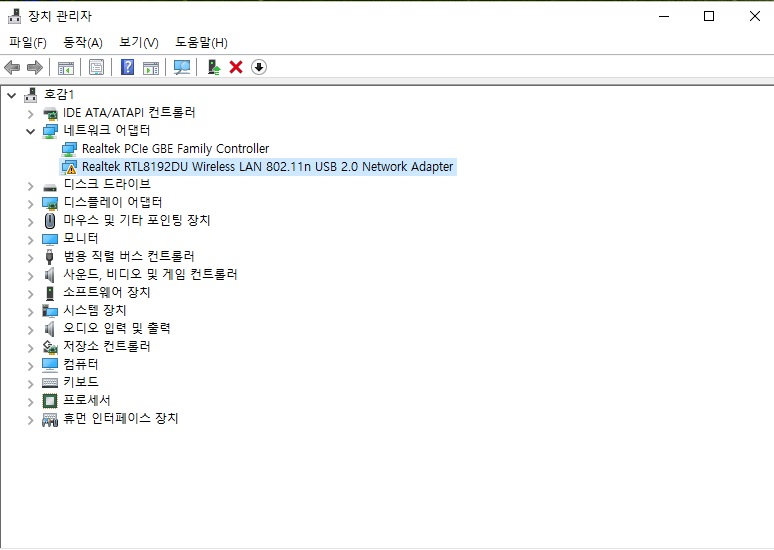Expand the 프로세서 node
Viewport: 774px width, 550px height.
31,402
